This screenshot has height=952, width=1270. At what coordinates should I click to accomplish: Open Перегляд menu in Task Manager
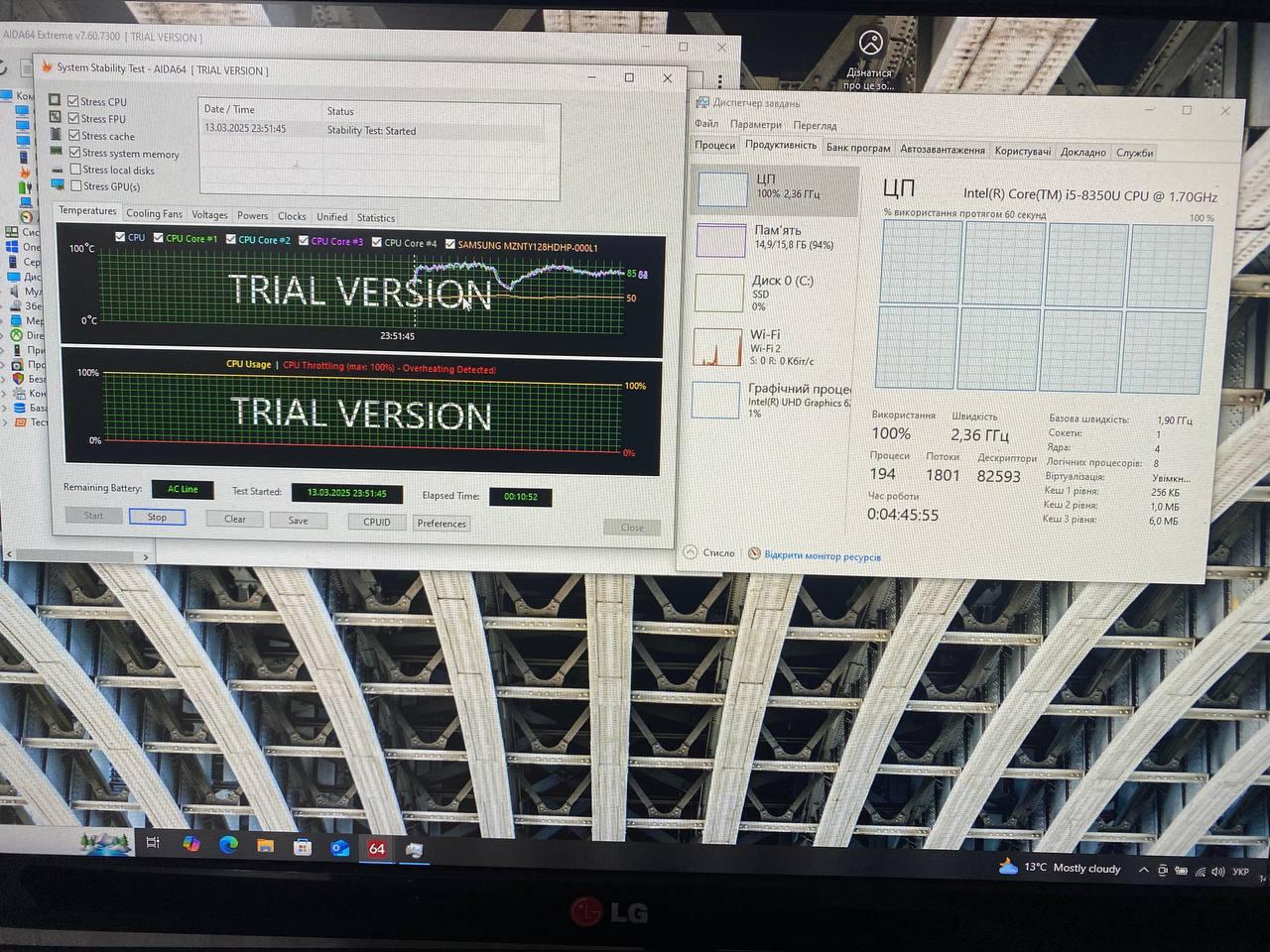(815, 126)
